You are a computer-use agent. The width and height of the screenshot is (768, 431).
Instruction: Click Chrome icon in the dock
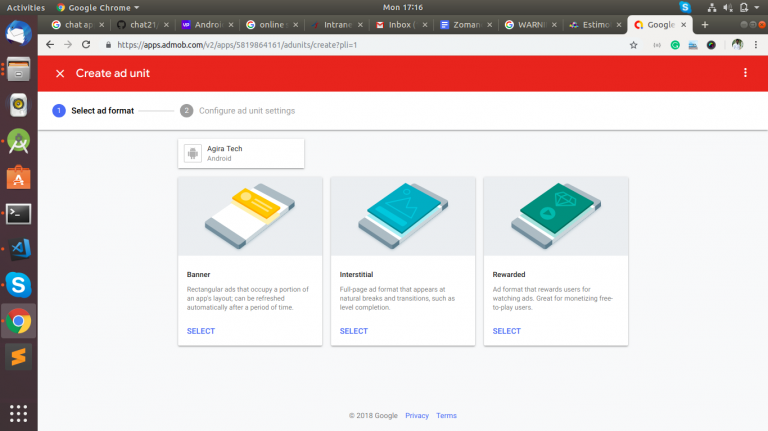pyautogui.click(x=19, y=321)
